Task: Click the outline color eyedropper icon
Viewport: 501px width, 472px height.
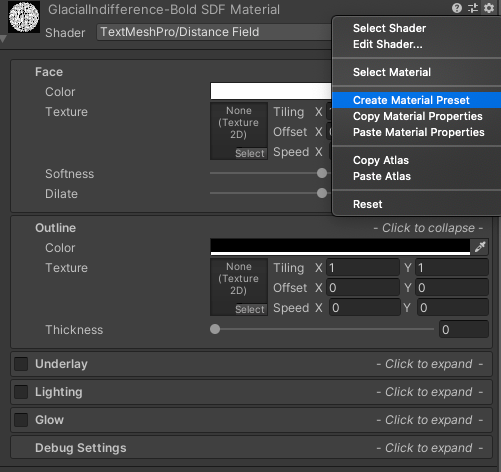Action: click(480, 247)
